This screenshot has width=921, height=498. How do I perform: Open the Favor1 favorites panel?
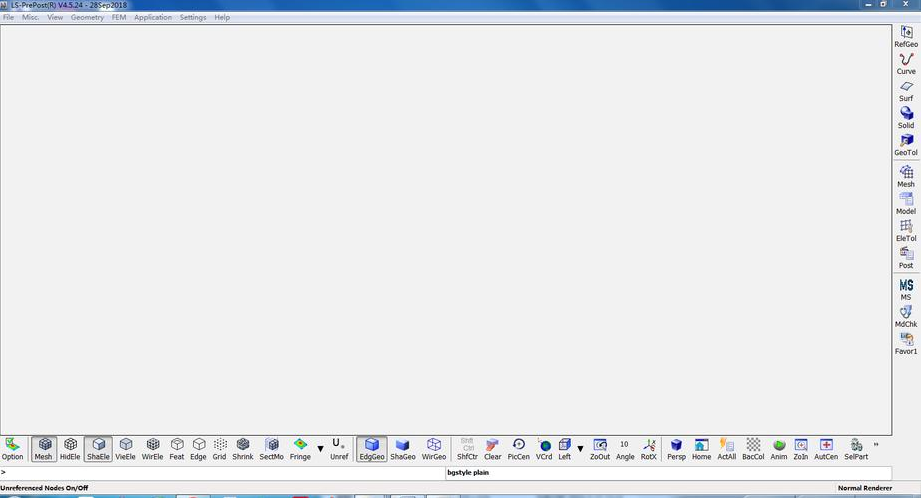(x=906, y=344)
